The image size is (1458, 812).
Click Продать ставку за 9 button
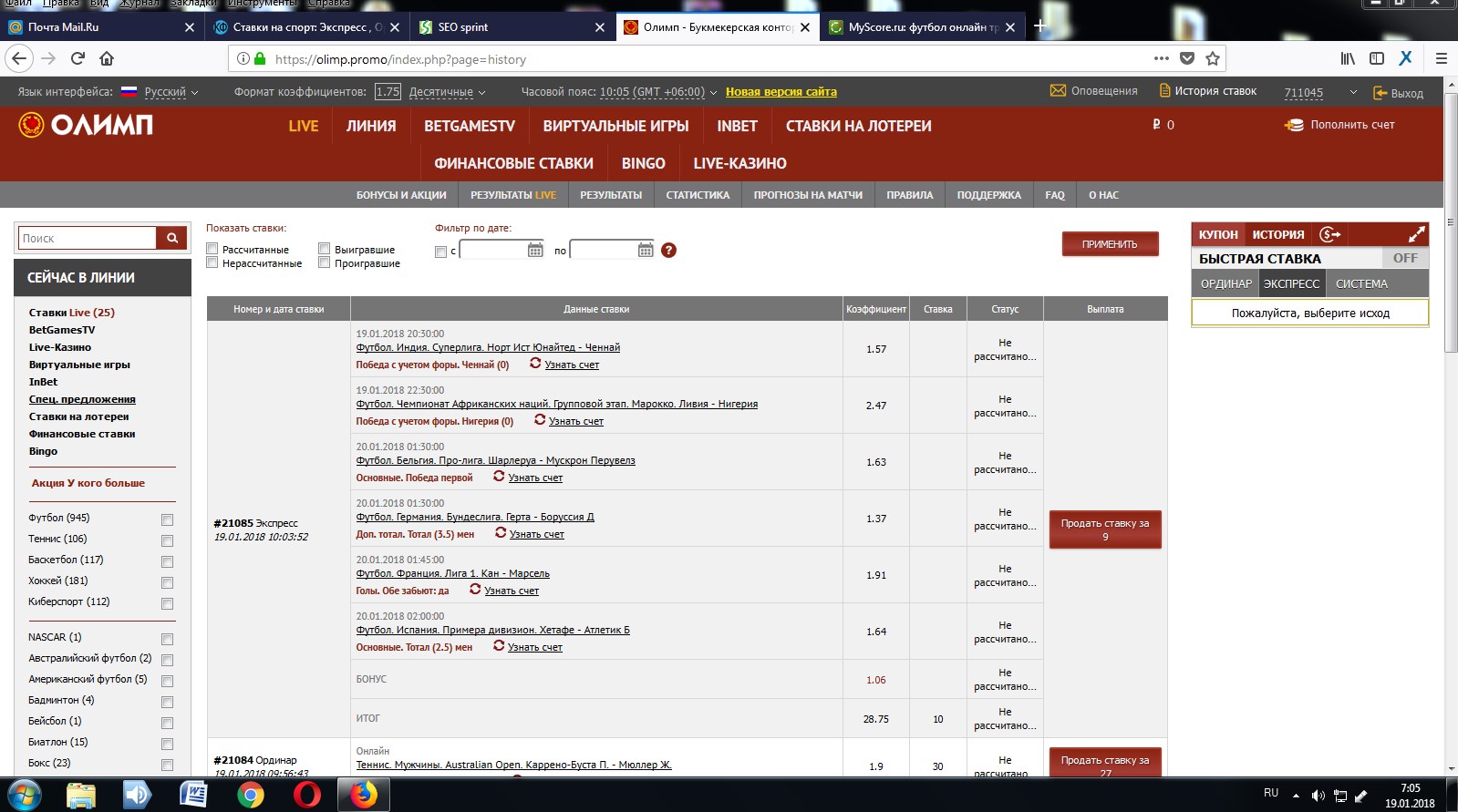1105,529
